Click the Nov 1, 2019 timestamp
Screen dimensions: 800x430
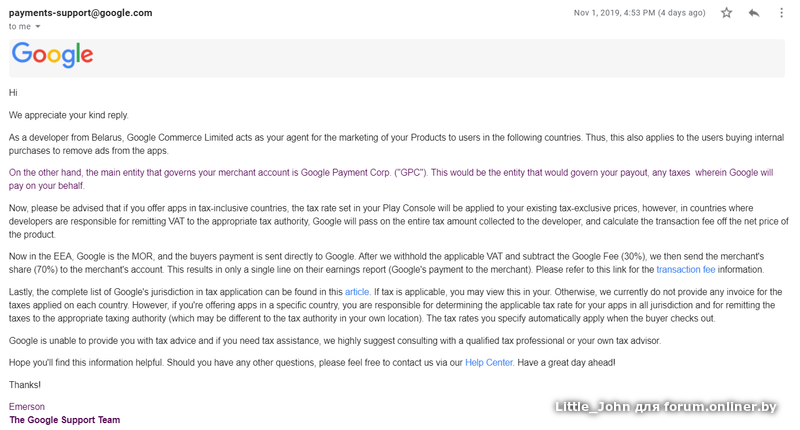pos(640,13)
